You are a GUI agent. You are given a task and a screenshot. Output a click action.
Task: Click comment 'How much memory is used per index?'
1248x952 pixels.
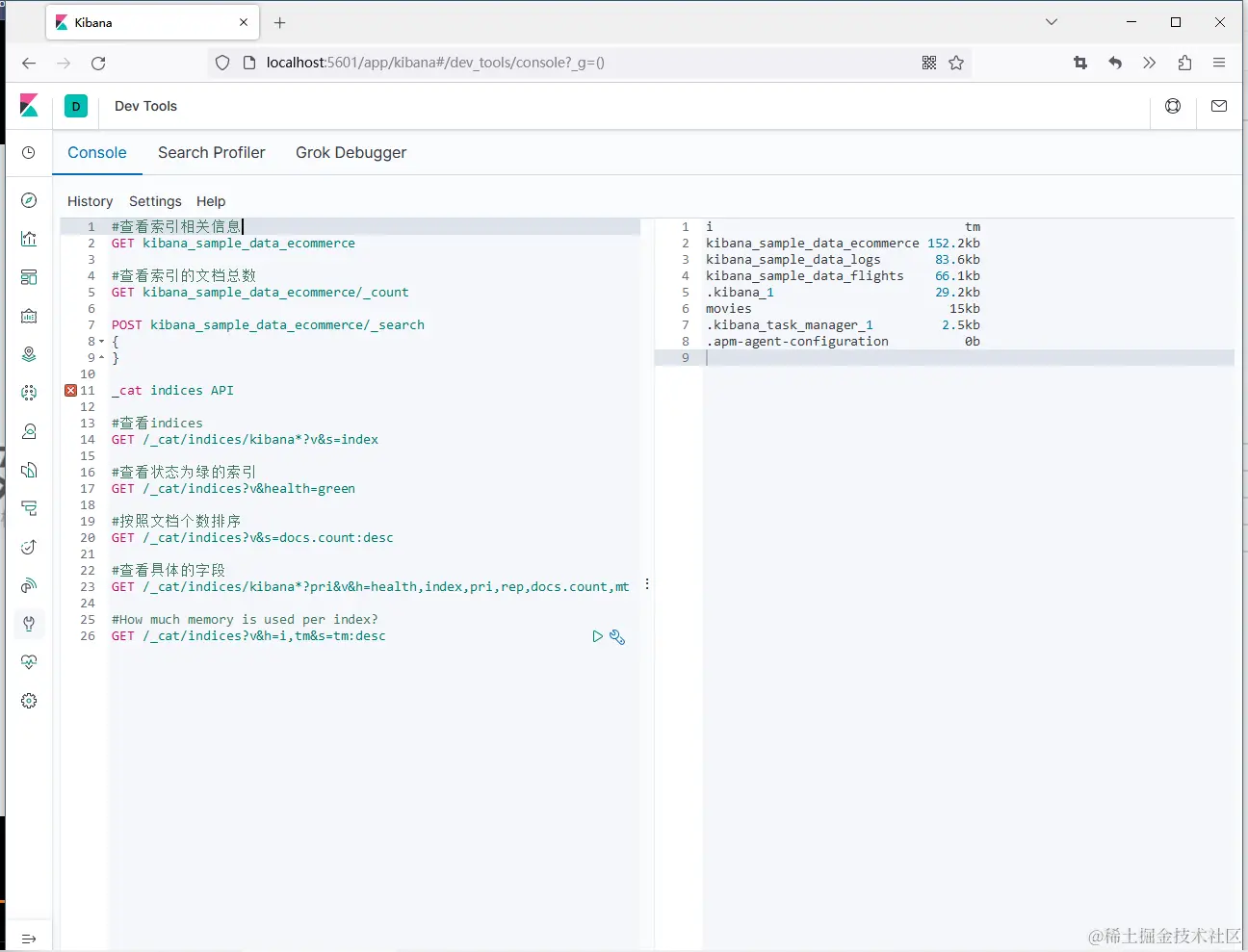(245, 620)
